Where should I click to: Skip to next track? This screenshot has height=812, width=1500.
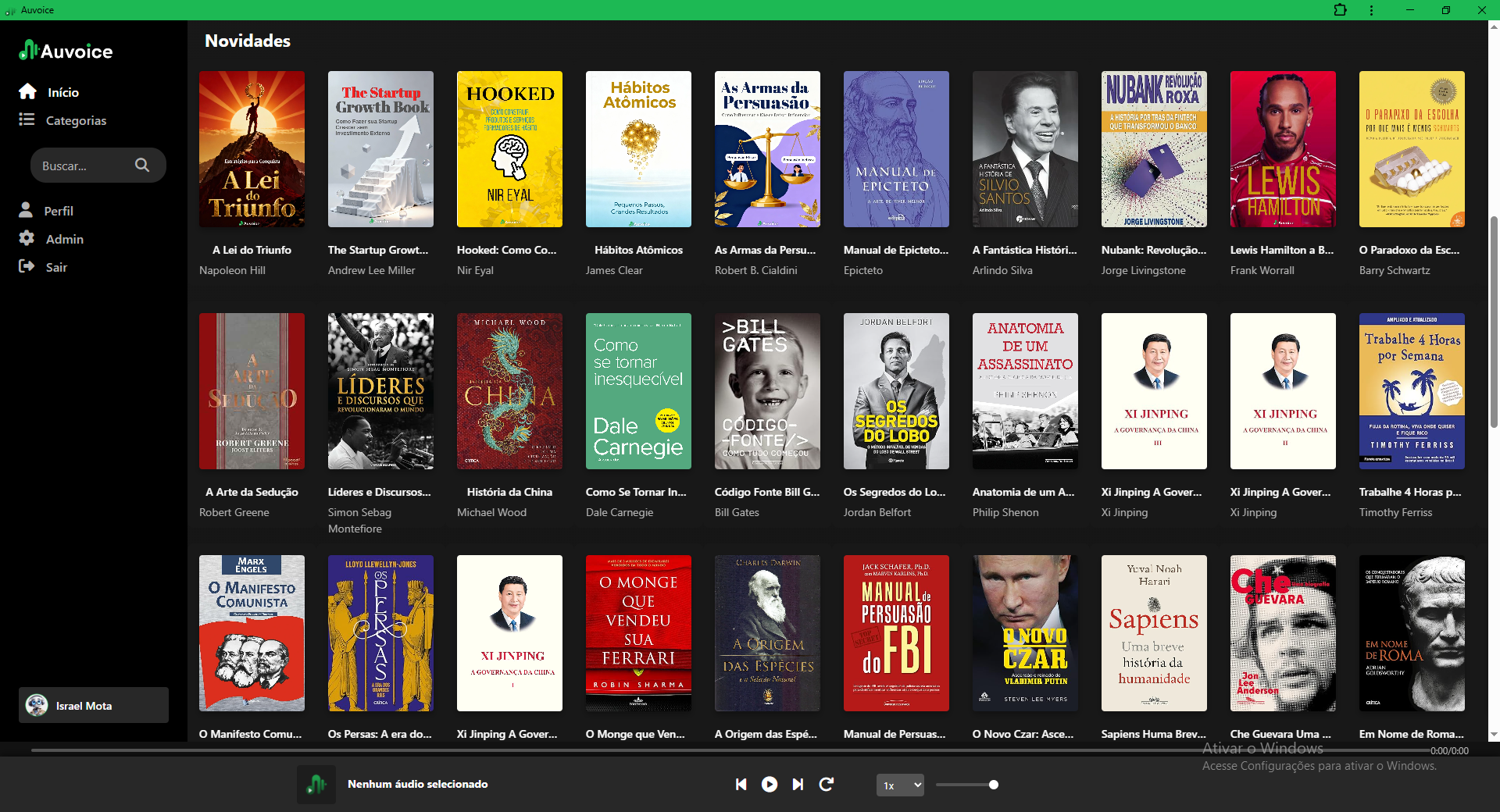coord(798,784)
